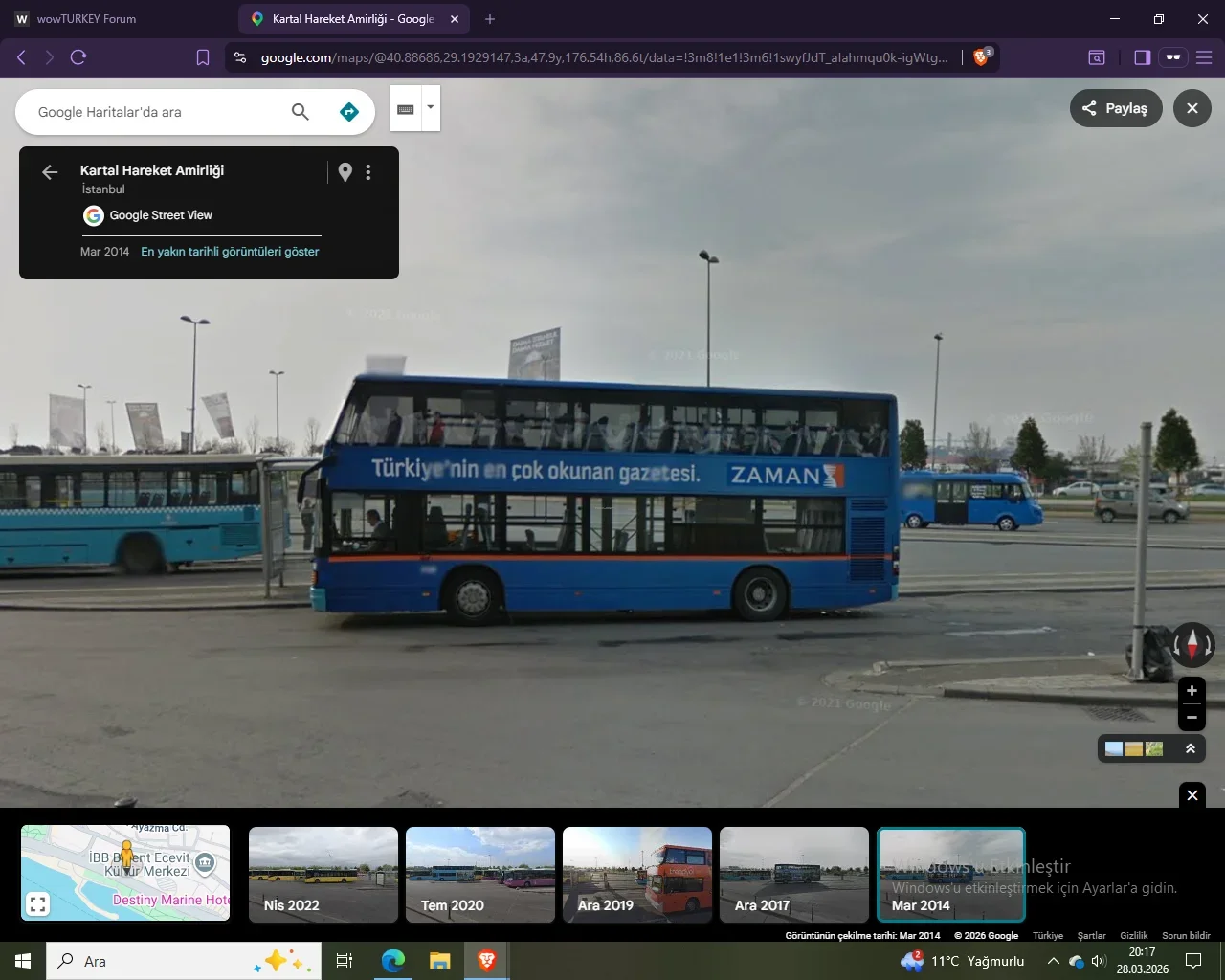Close the historical imagery timeline strip
1225x980 pixels.
(1192, 795)
